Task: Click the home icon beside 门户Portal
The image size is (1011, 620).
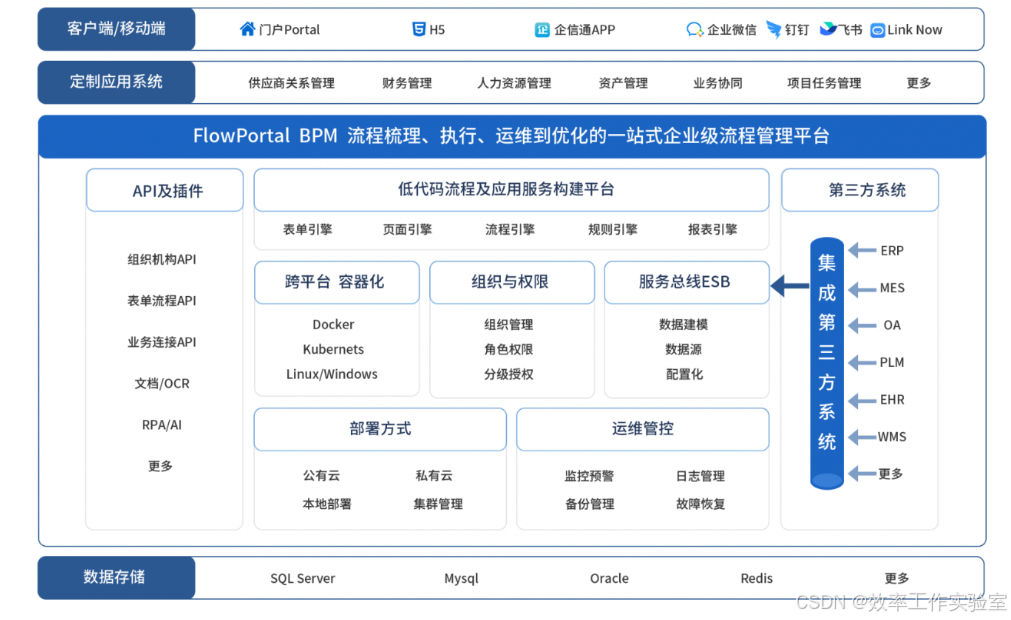Action: pyautogui.click(x=247, y=29)
